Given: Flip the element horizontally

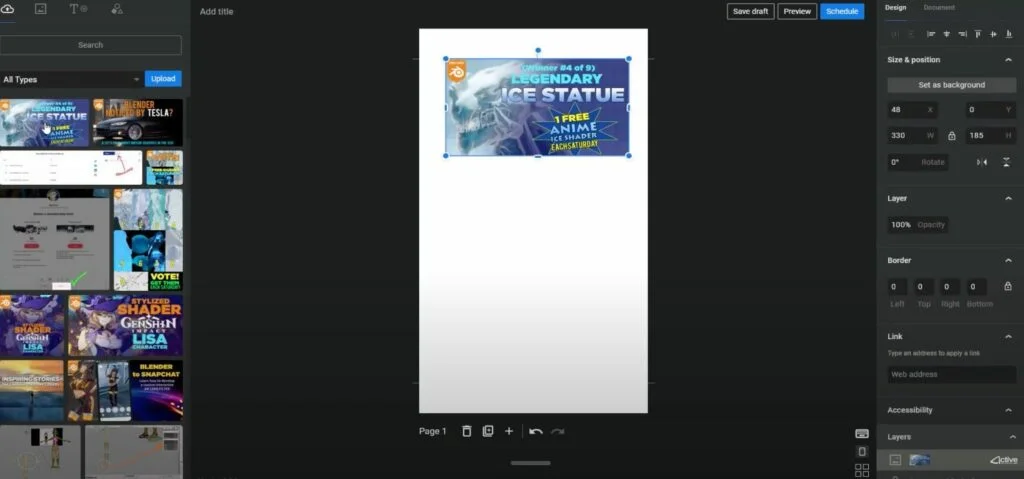Looking at the screenshot, I should pyautogui.click(x=981, y=162).
